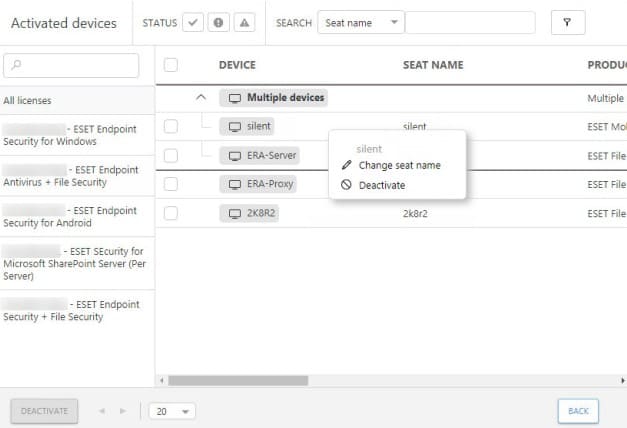Check the silent device row checkbox

pyautogui.click(x=171, y=127)
